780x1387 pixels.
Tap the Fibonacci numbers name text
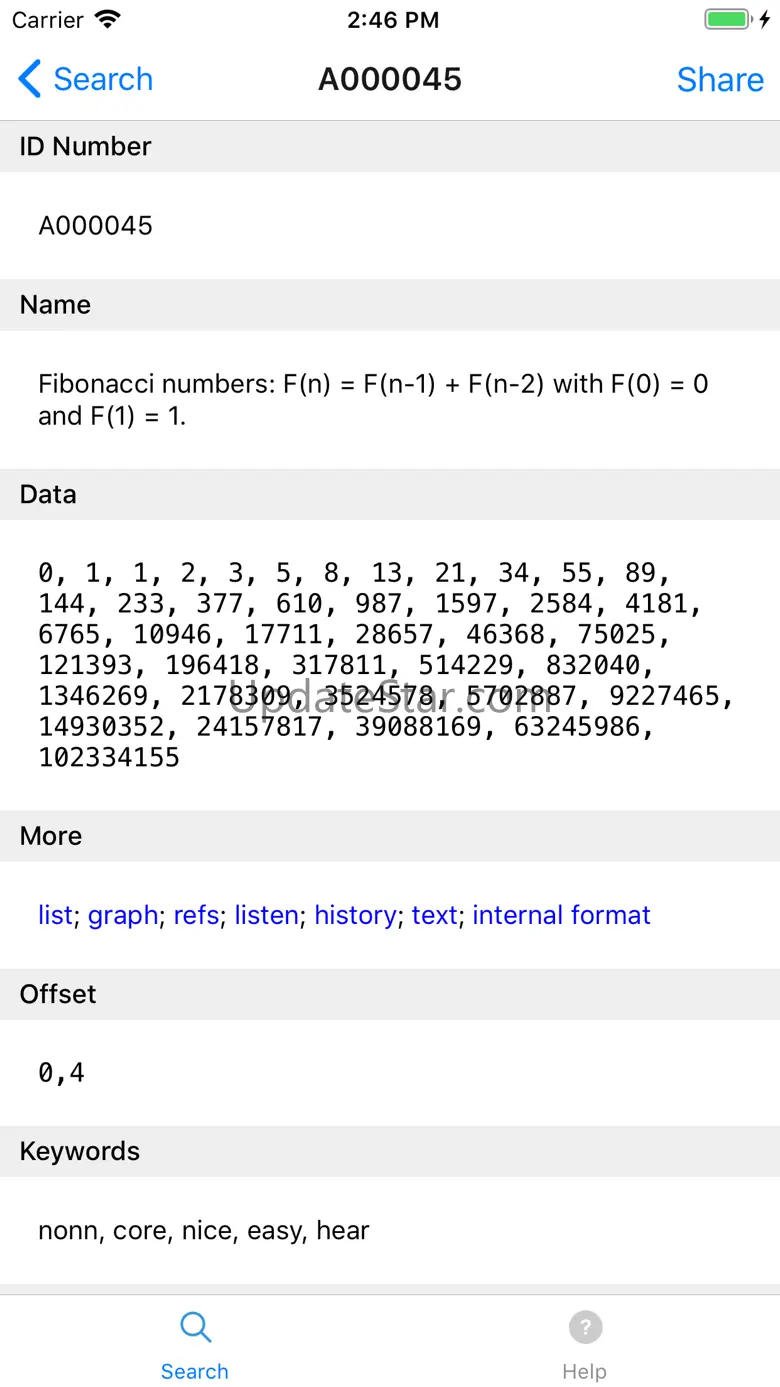(373, 399)
